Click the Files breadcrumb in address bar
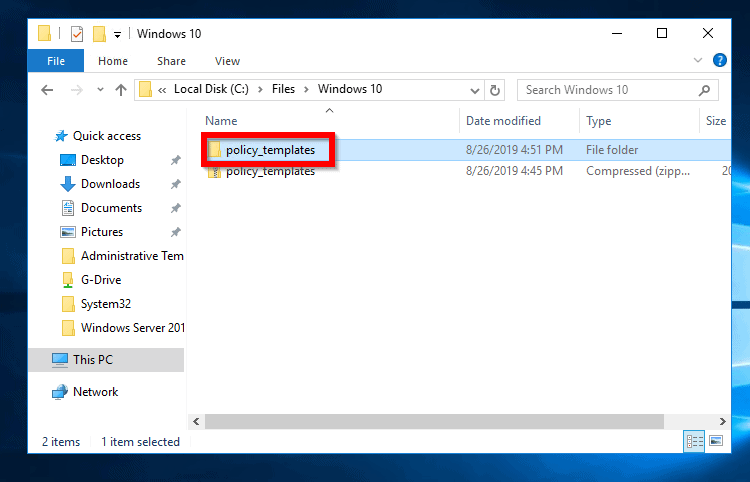The image size is (750, 482). (x=283, y=89)
